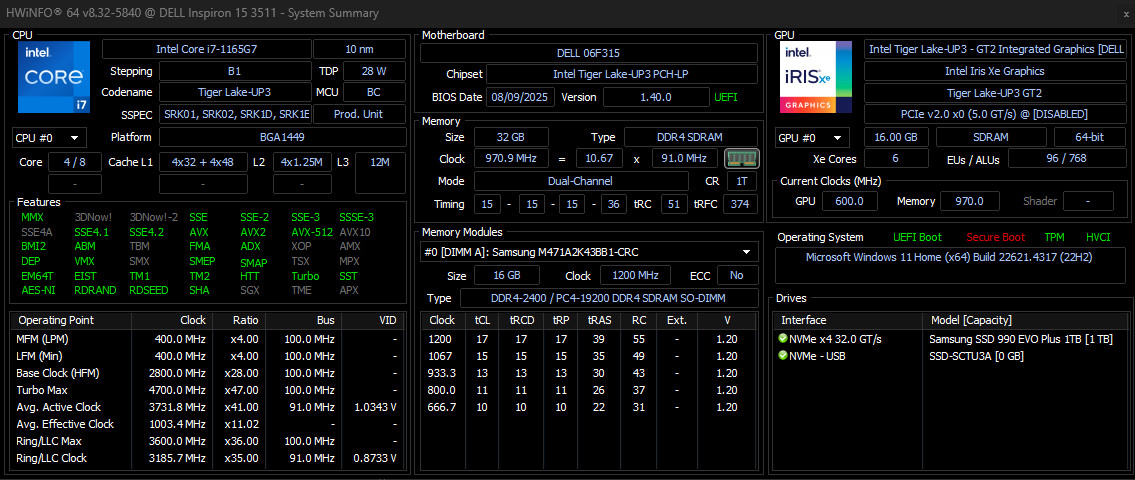Click the HVCI indicator
1135x480 pixels.
pos(1098,237)
